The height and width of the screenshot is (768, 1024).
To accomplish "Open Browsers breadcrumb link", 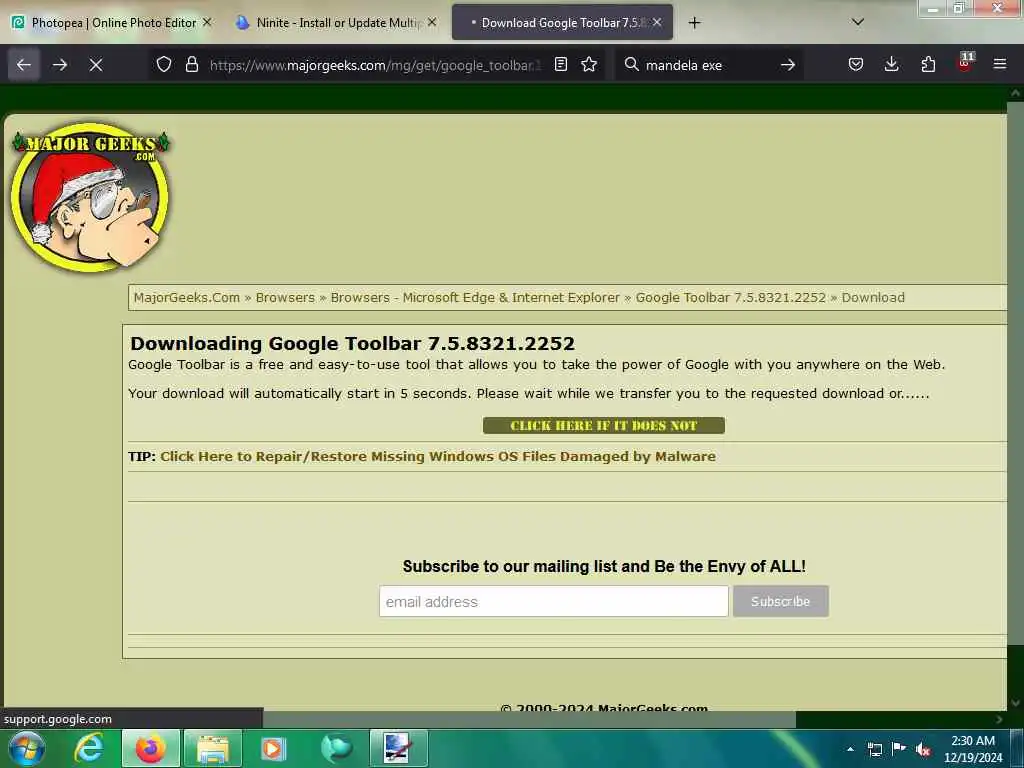I will [x=285, y=298].
